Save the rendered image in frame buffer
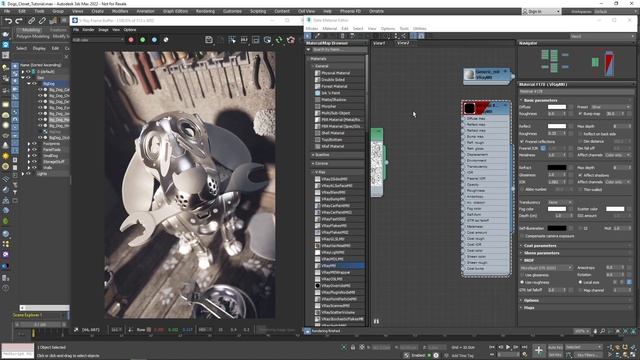Image resolution: width=640 pixels, height=360 pixels. 209,40
